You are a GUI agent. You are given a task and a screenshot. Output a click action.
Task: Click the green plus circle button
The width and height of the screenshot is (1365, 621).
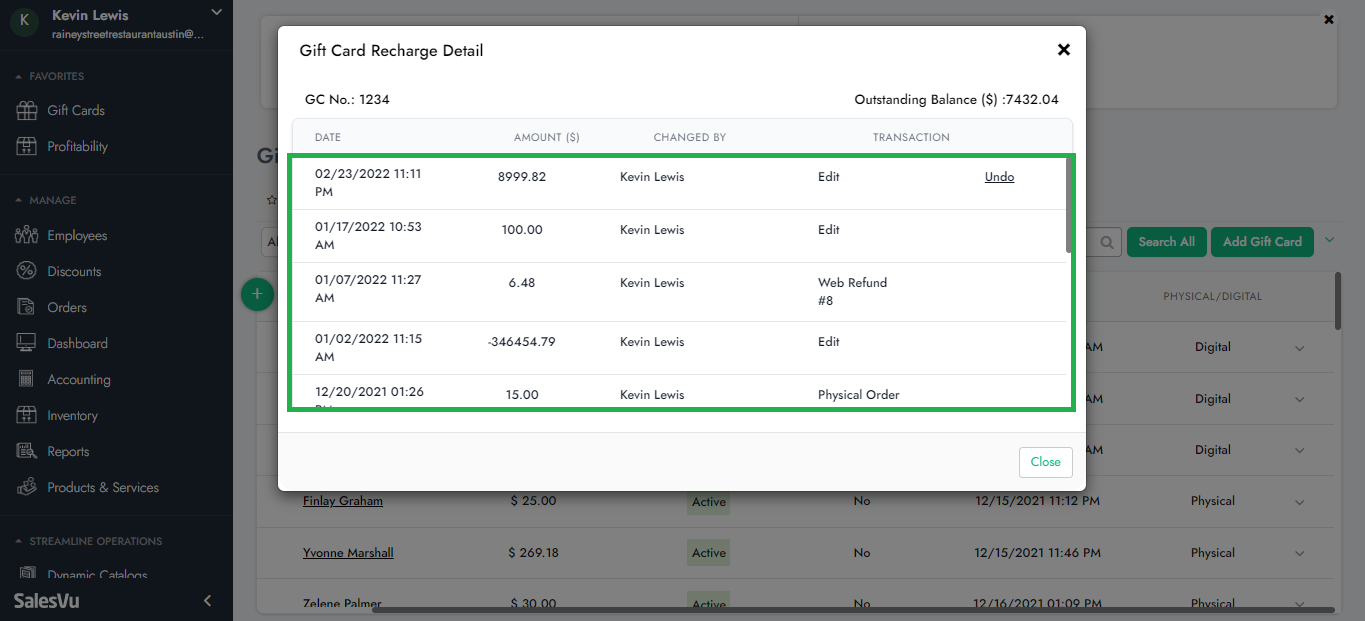coord(257,294)
